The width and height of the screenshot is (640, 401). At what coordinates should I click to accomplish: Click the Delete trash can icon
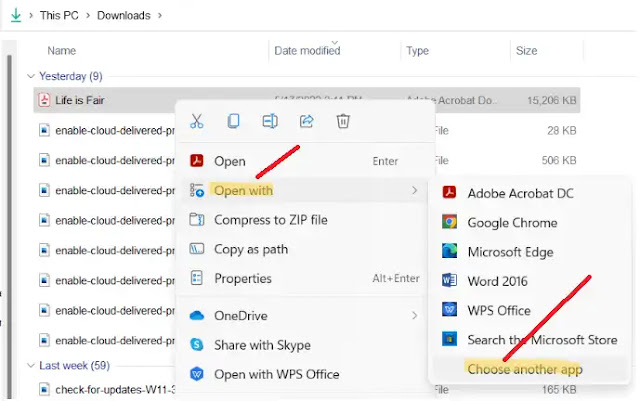[343, 121]
